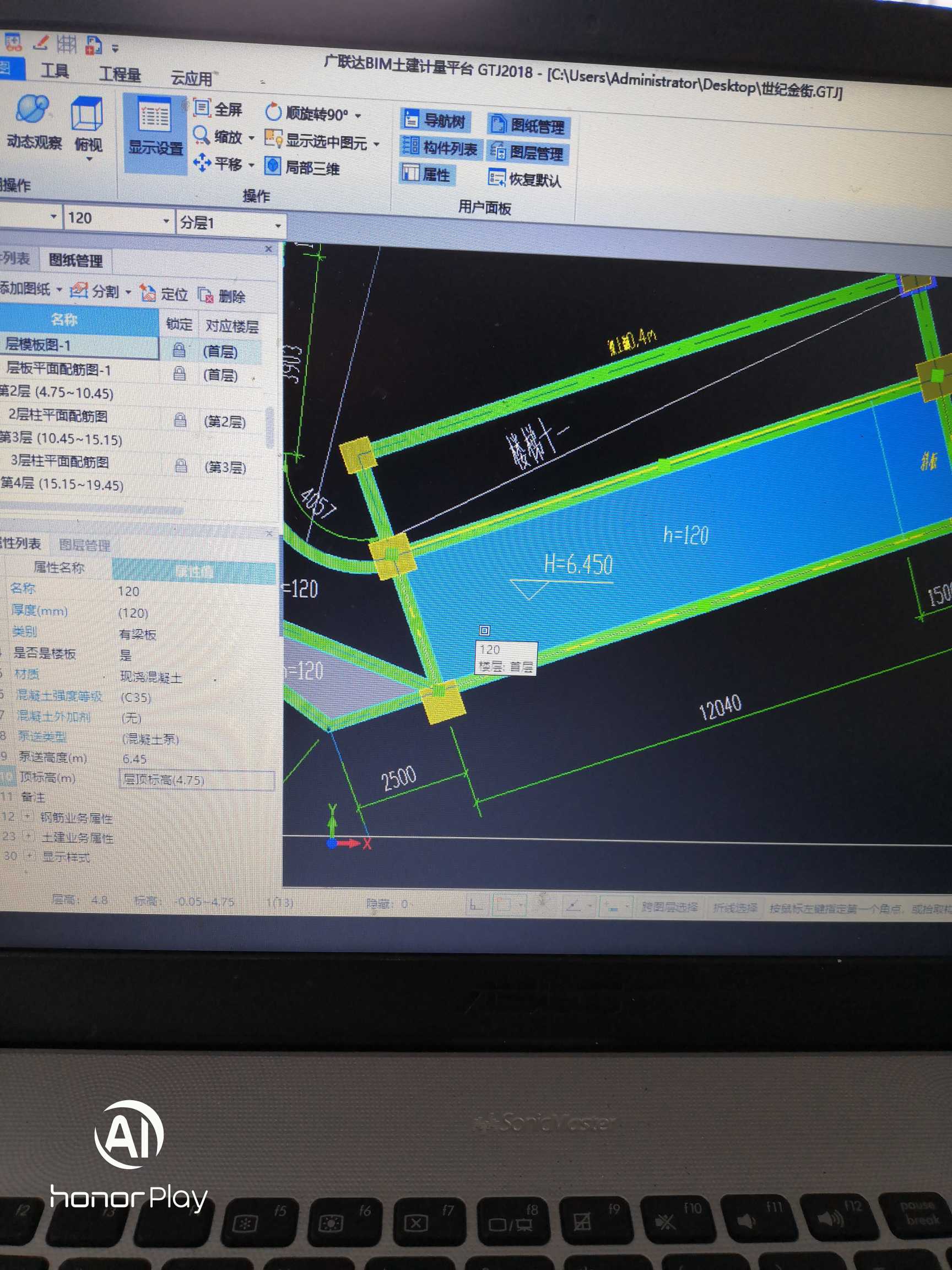The height and width of the screenshot is (1270, 952).
Task: Click 恢复默认 restore default layout
Action: [524, 179]
